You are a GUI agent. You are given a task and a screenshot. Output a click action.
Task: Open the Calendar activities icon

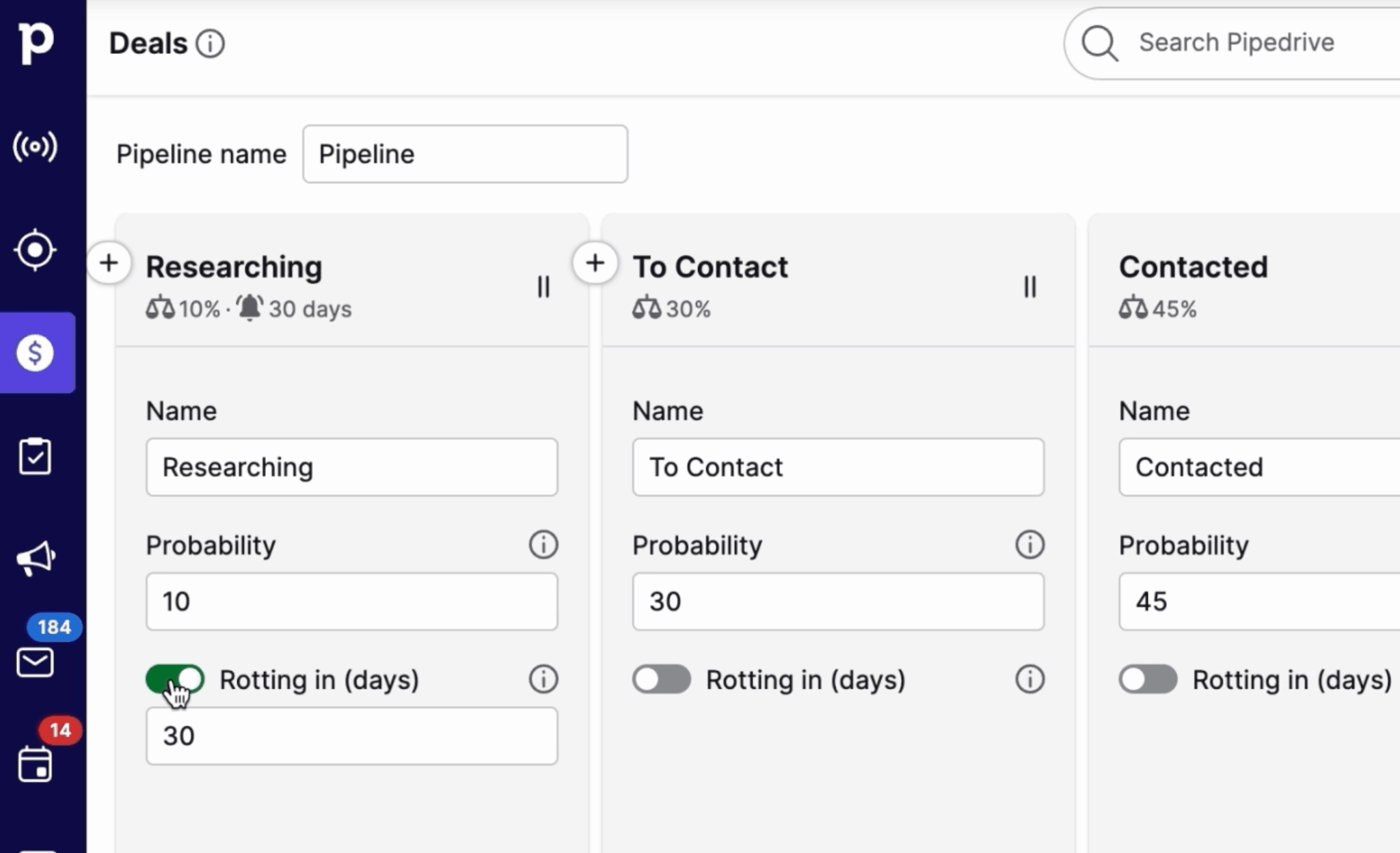36,764
